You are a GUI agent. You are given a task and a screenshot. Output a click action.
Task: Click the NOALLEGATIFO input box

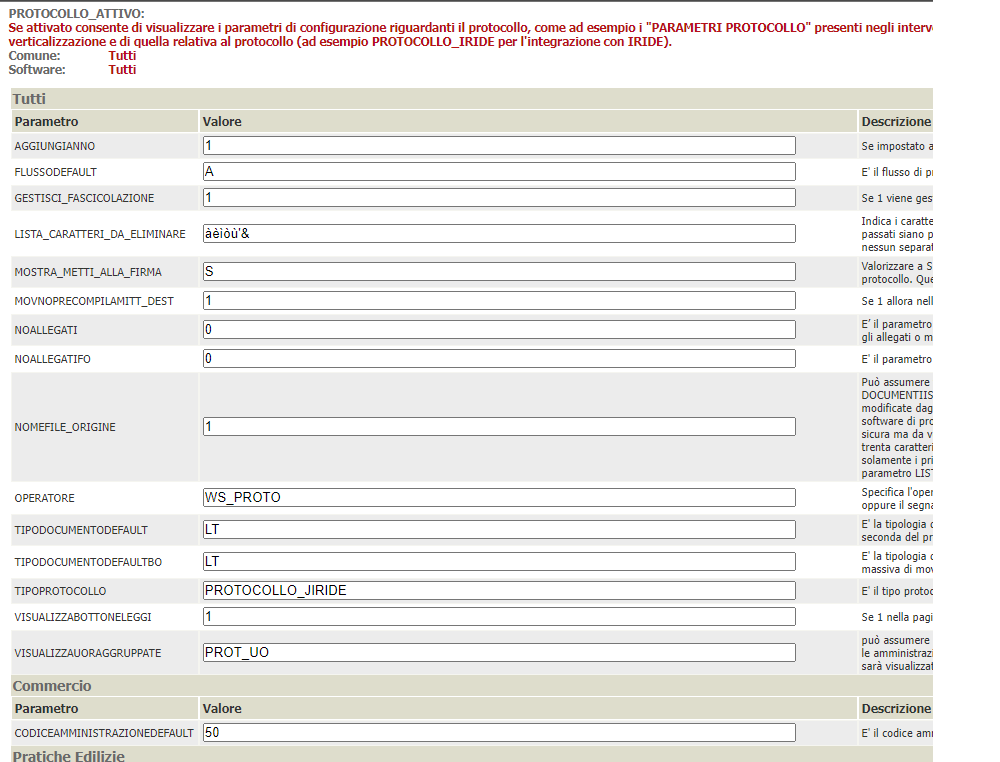coord(498,359)
